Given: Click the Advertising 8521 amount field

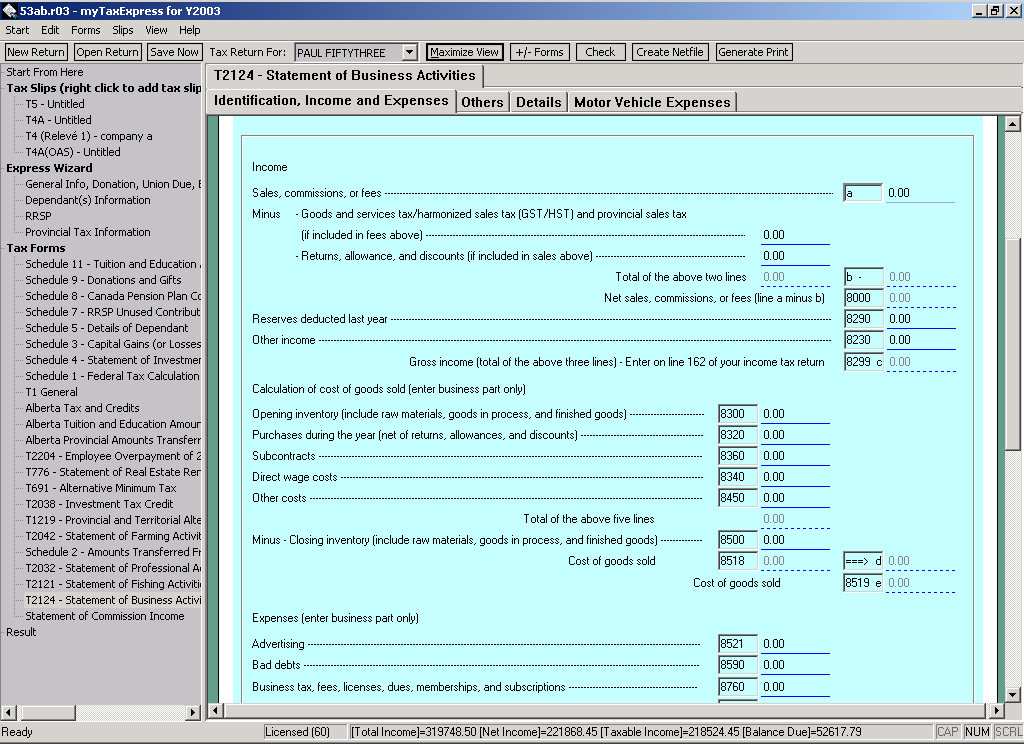Looking at the screenshot, I should 795,644.
